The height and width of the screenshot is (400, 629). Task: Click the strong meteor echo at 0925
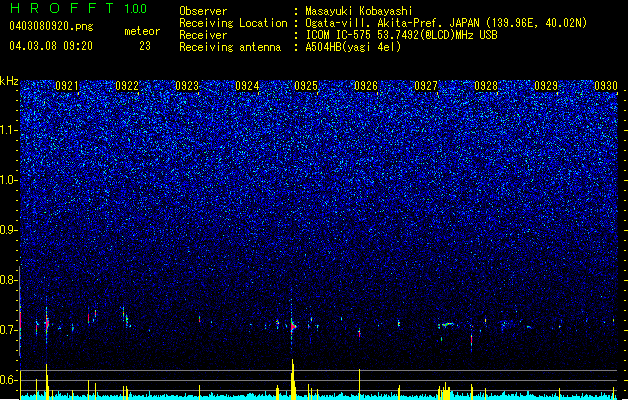[293, 327]
